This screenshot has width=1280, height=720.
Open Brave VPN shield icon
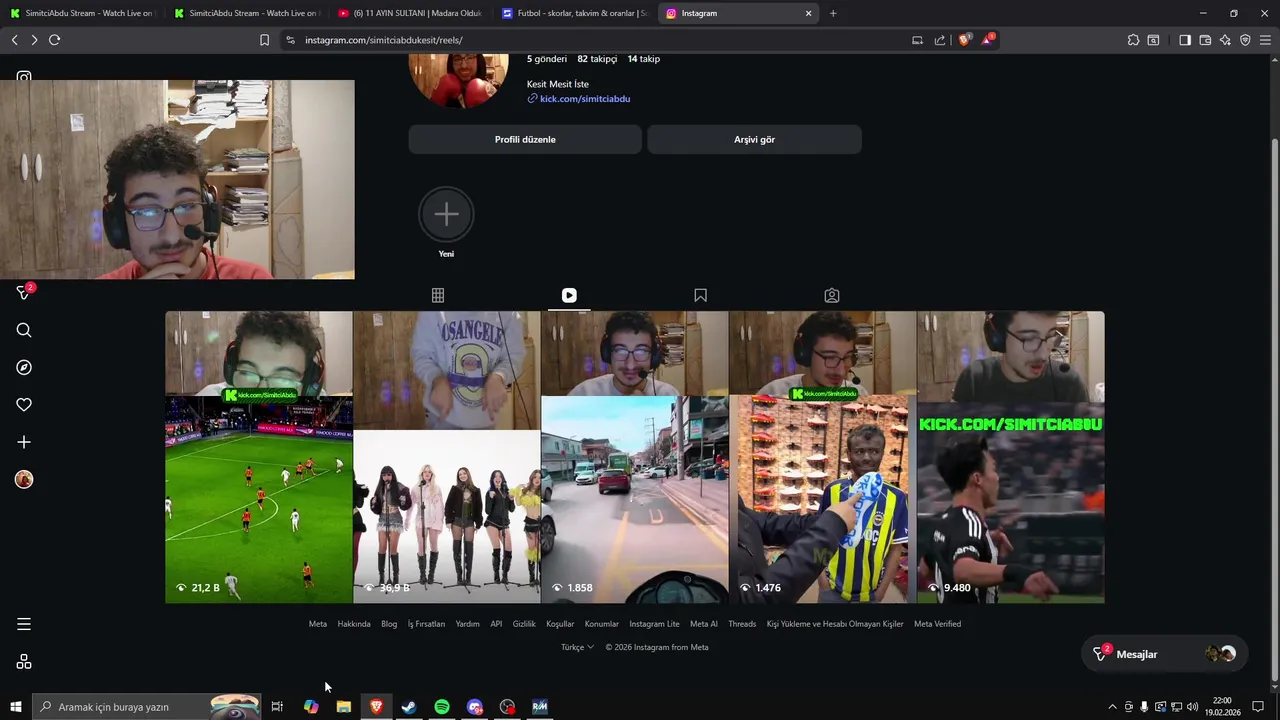coord(1245,40)
